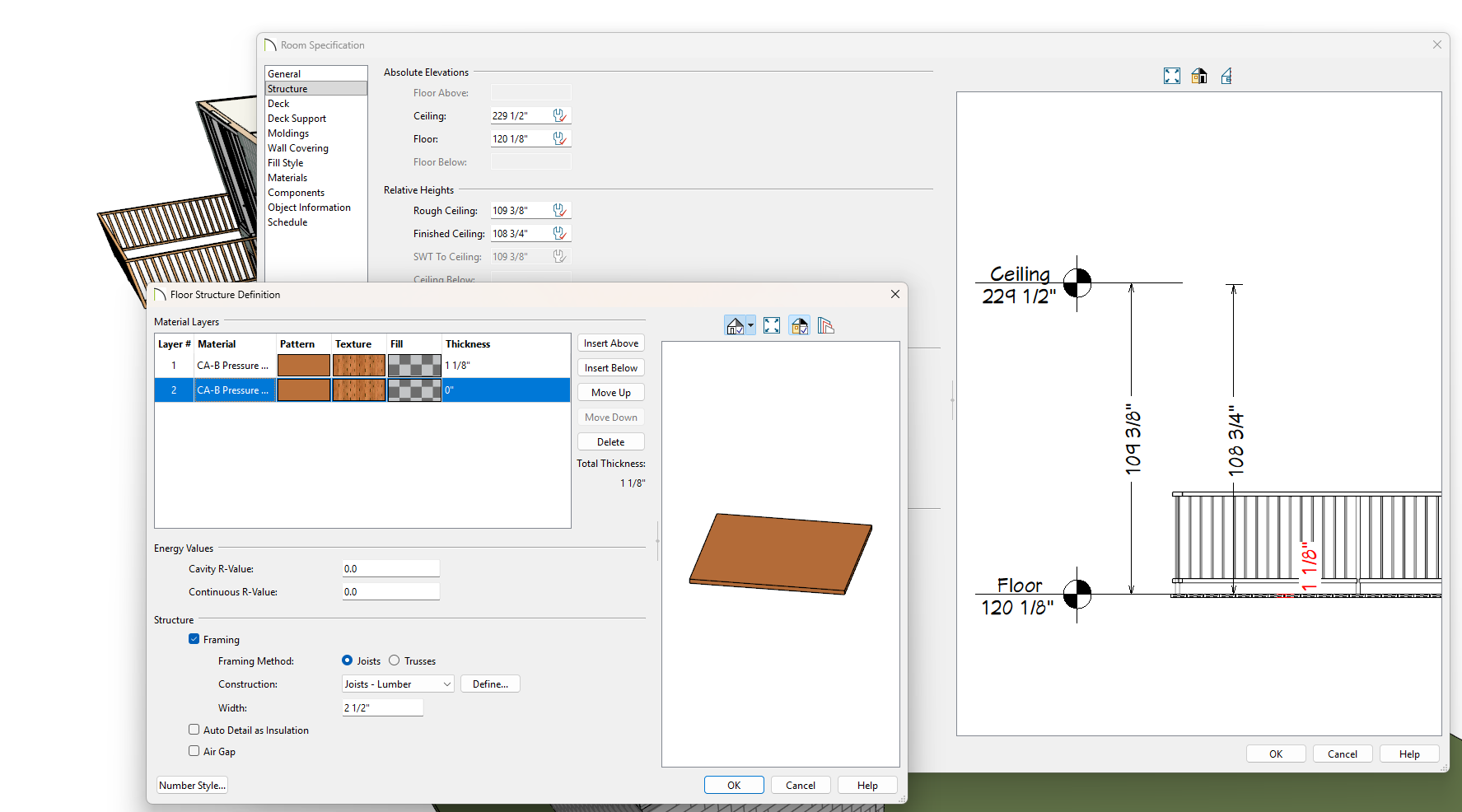Viewport: 1462px width, 812px height.
Task: Toggle color preview icon in Floor Structure dialog
Action: tap(799, 326)
